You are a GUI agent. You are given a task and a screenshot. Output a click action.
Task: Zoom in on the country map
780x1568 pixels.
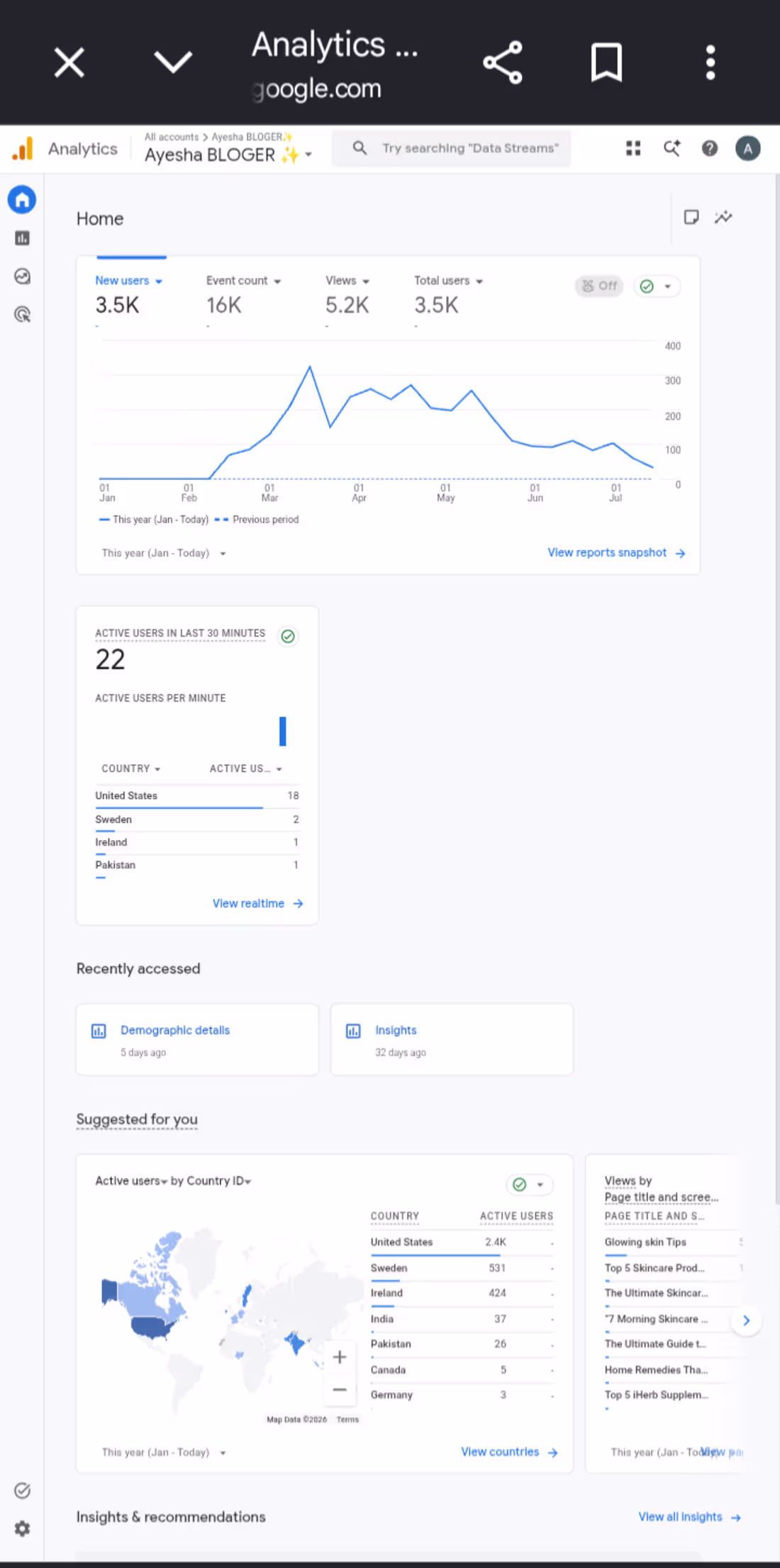[340, 1357]
